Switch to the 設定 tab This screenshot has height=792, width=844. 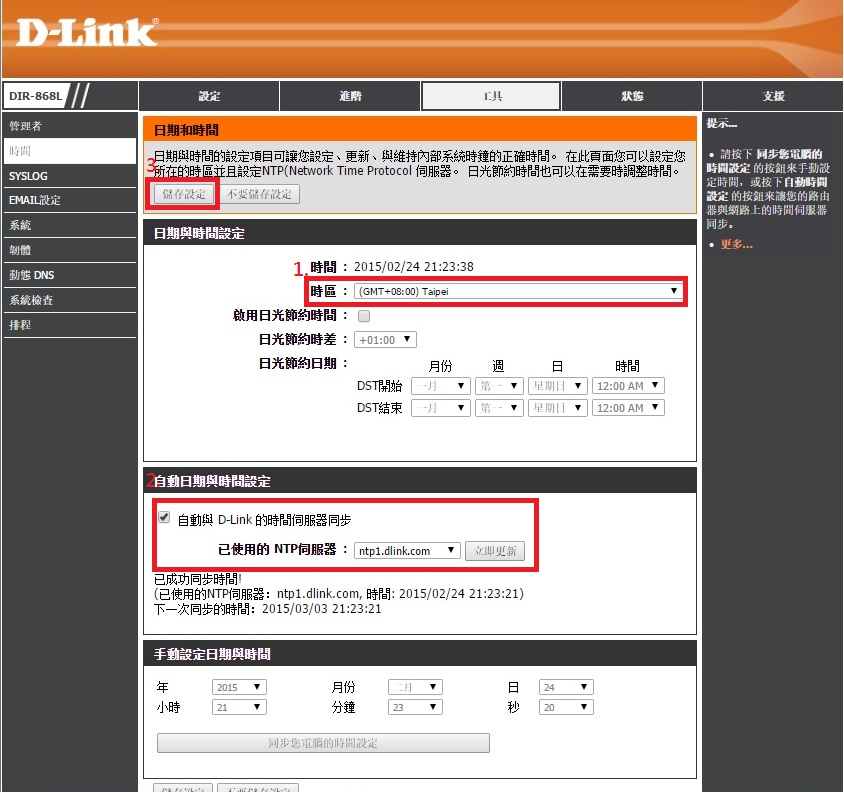(209, 96)
